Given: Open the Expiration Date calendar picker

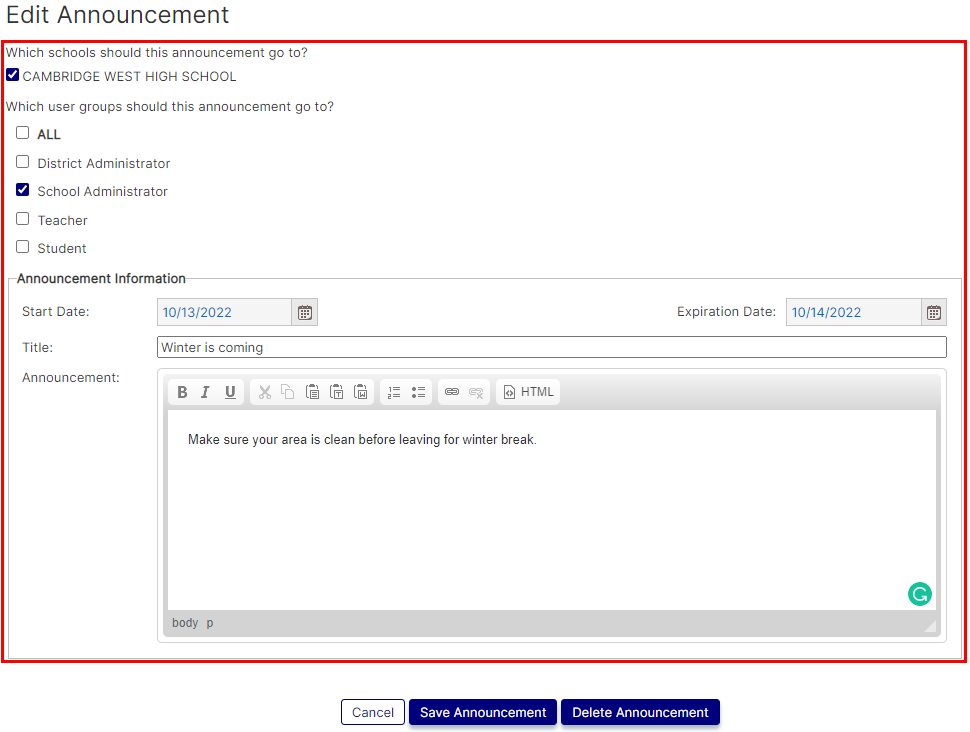Looking at the screenshot, I should [x=933, y=311].
